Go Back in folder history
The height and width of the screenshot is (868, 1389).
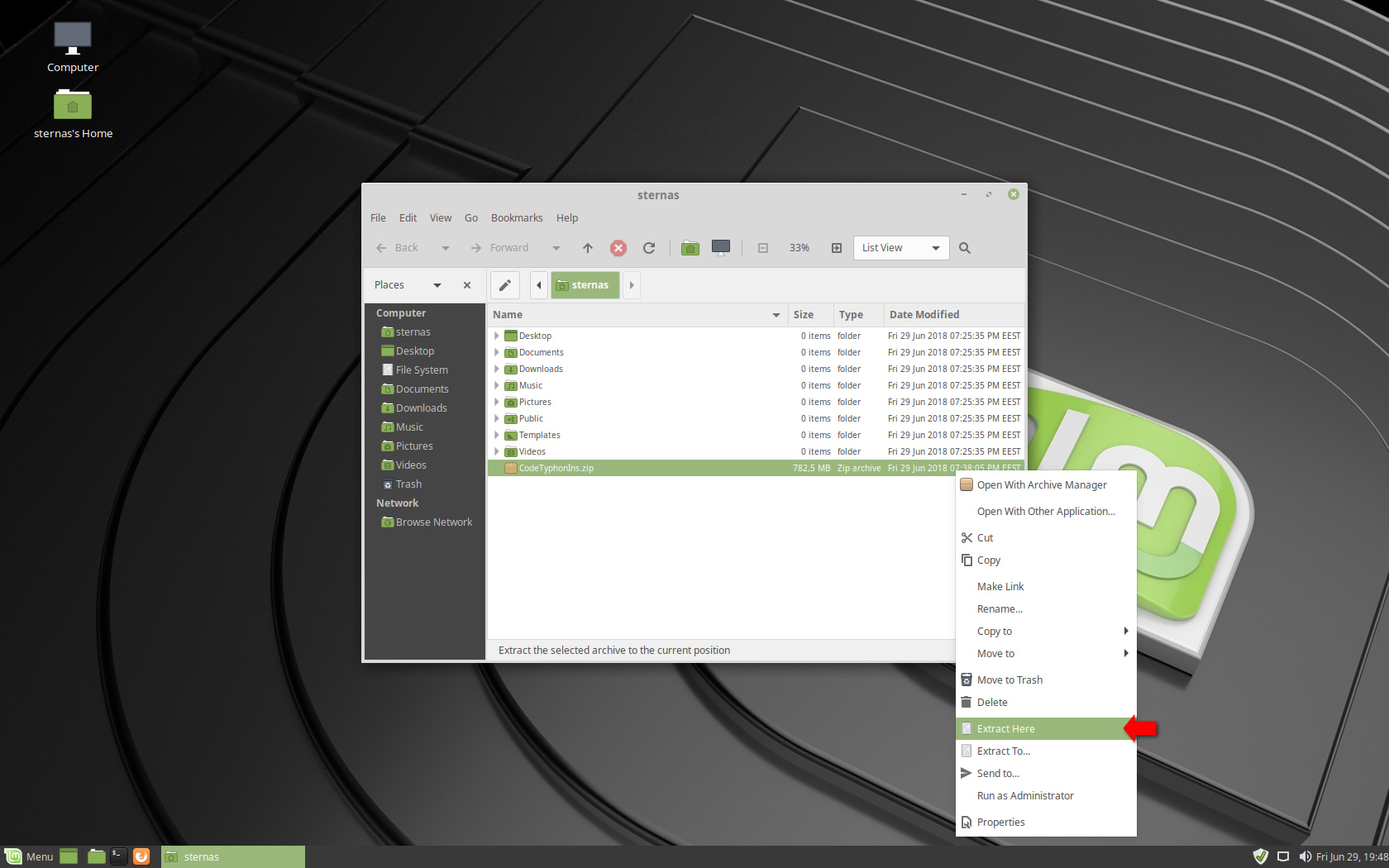397,248
